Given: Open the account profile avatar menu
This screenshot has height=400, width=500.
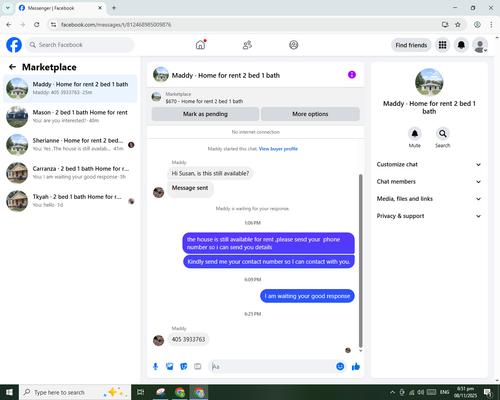Looking at the screenshot, I should [480, 45].
